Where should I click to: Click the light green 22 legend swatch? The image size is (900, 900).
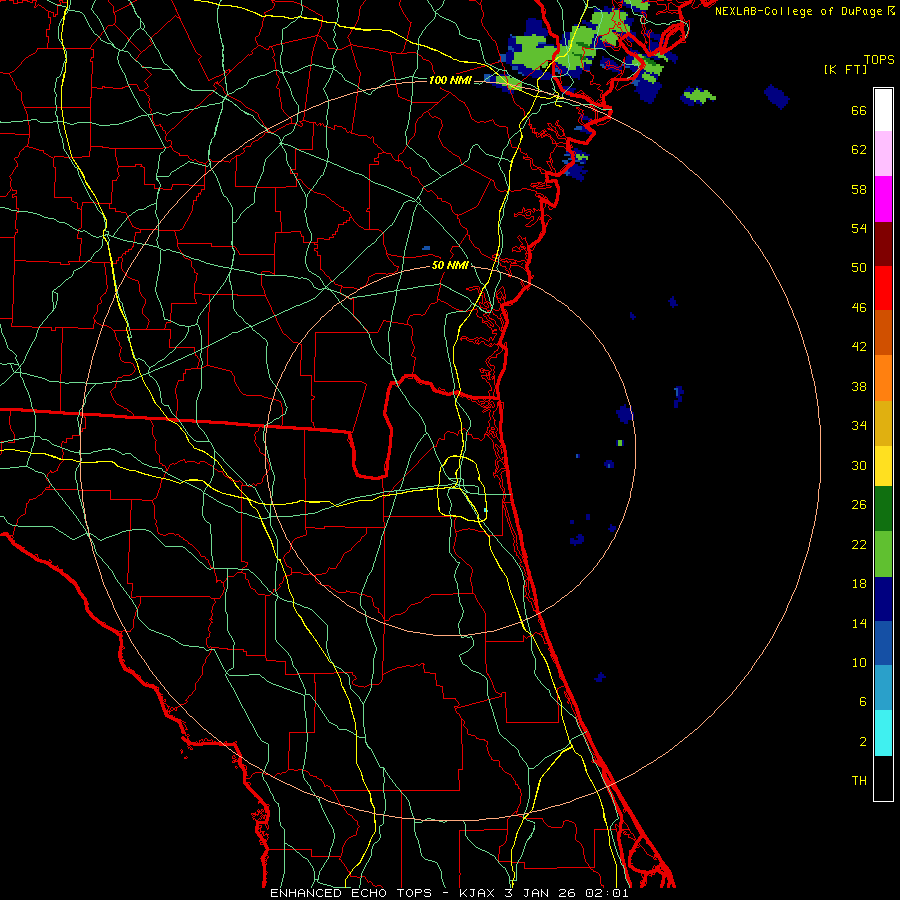point(883,554)
